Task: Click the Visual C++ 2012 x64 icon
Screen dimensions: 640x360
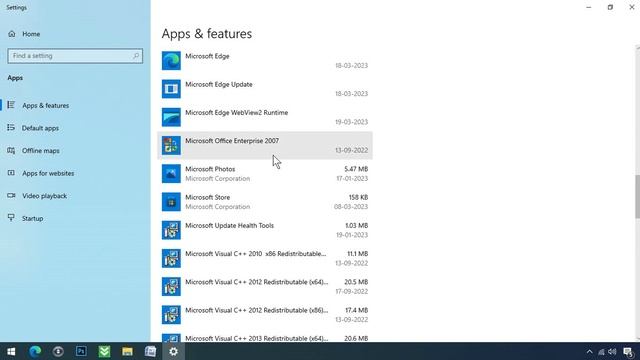Action: pyautogui.click(x=171, y=287)
